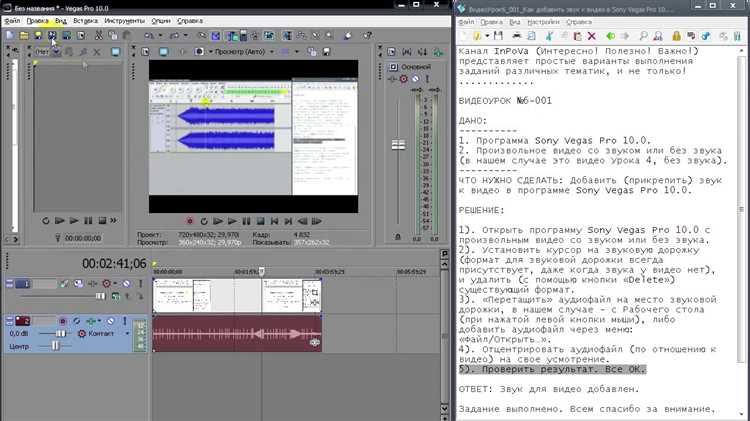Open the Правка menu in Vegas Pro
Screen dimensions: 750x421
click(37, 21)
